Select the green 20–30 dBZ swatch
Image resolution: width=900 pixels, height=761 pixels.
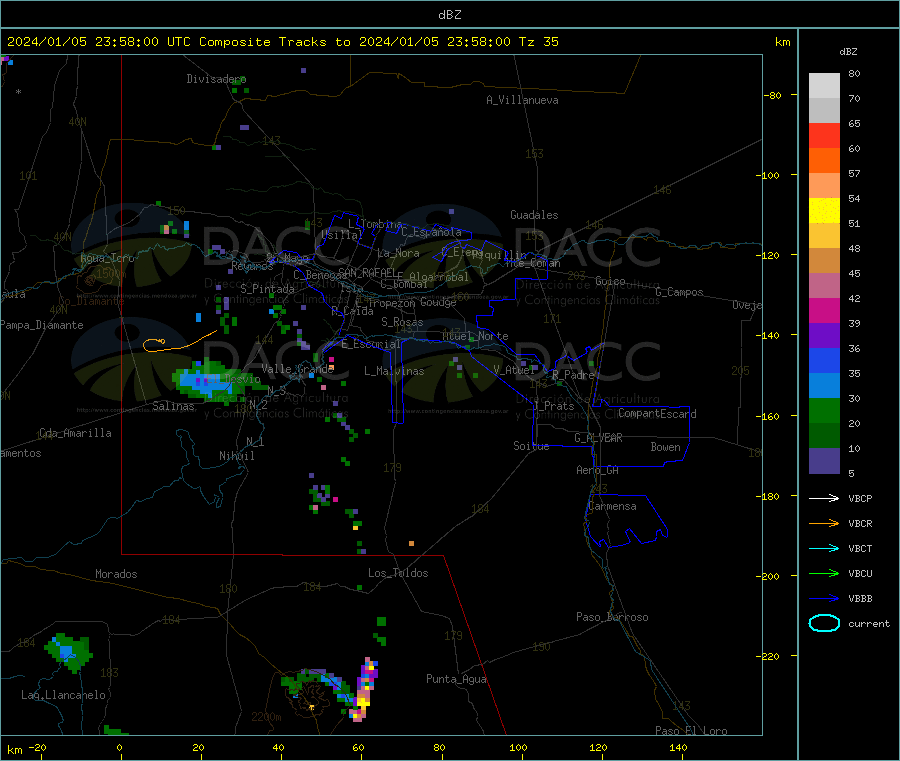tap(824, 411)
